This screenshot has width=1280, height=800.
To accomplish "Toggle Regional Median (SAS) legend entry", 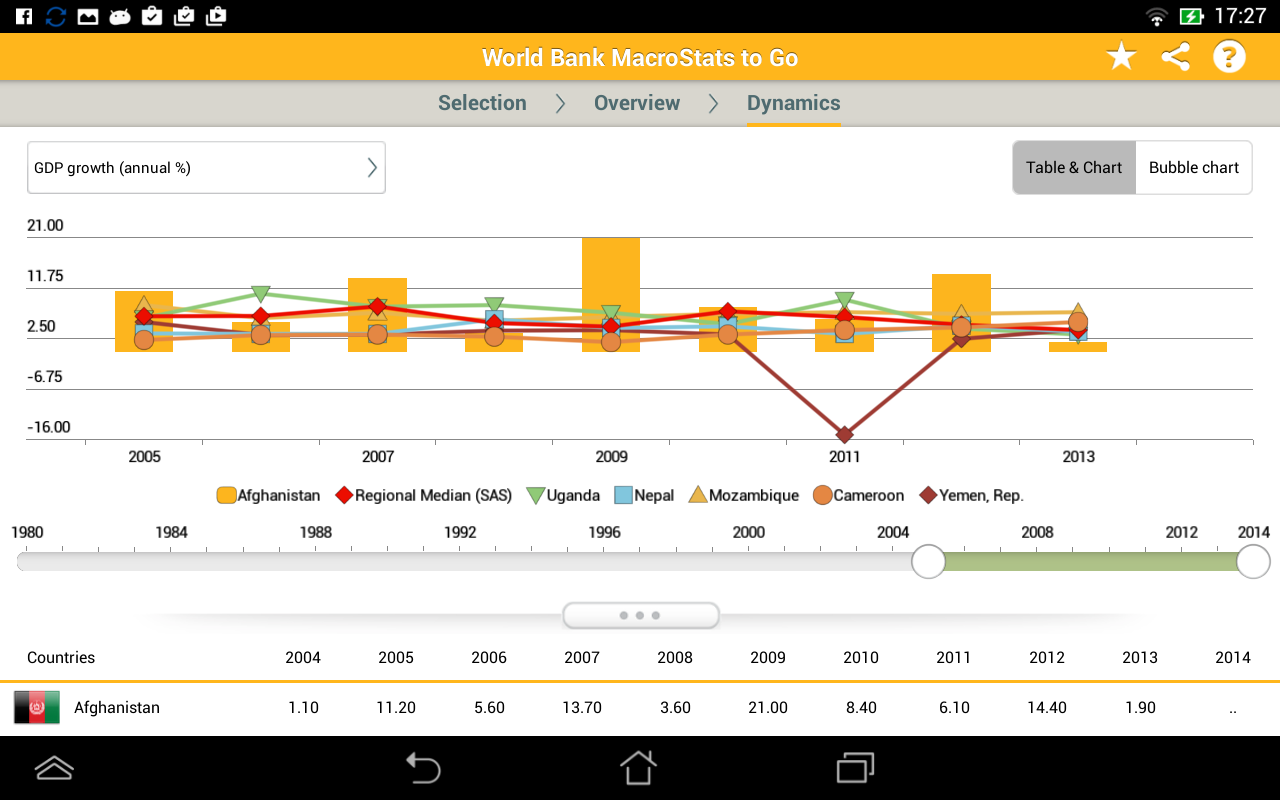I will coord(422,495).
